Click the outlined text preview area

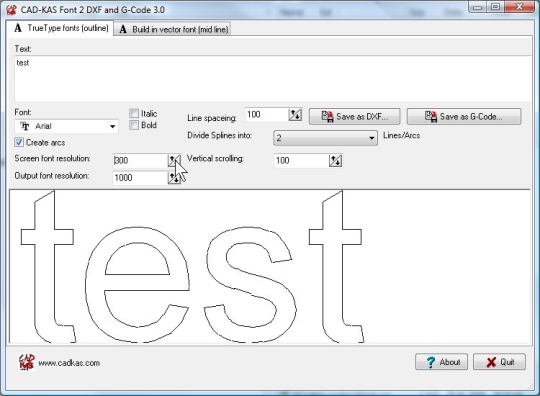pyautogui.click(x=270, y=267)
